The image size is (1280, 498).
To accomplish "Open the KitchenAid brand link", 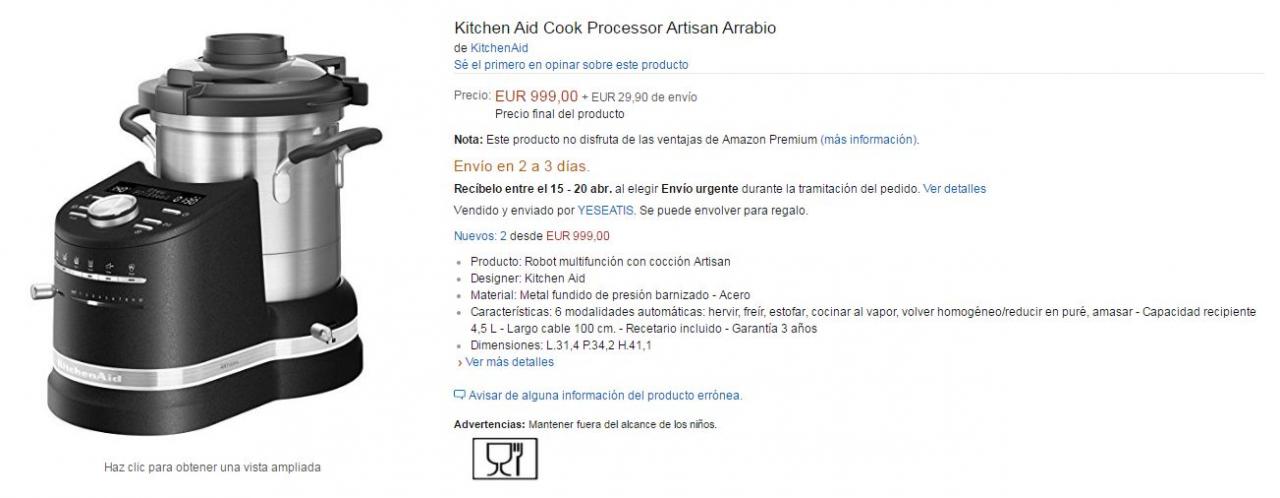I will (499, 48).
